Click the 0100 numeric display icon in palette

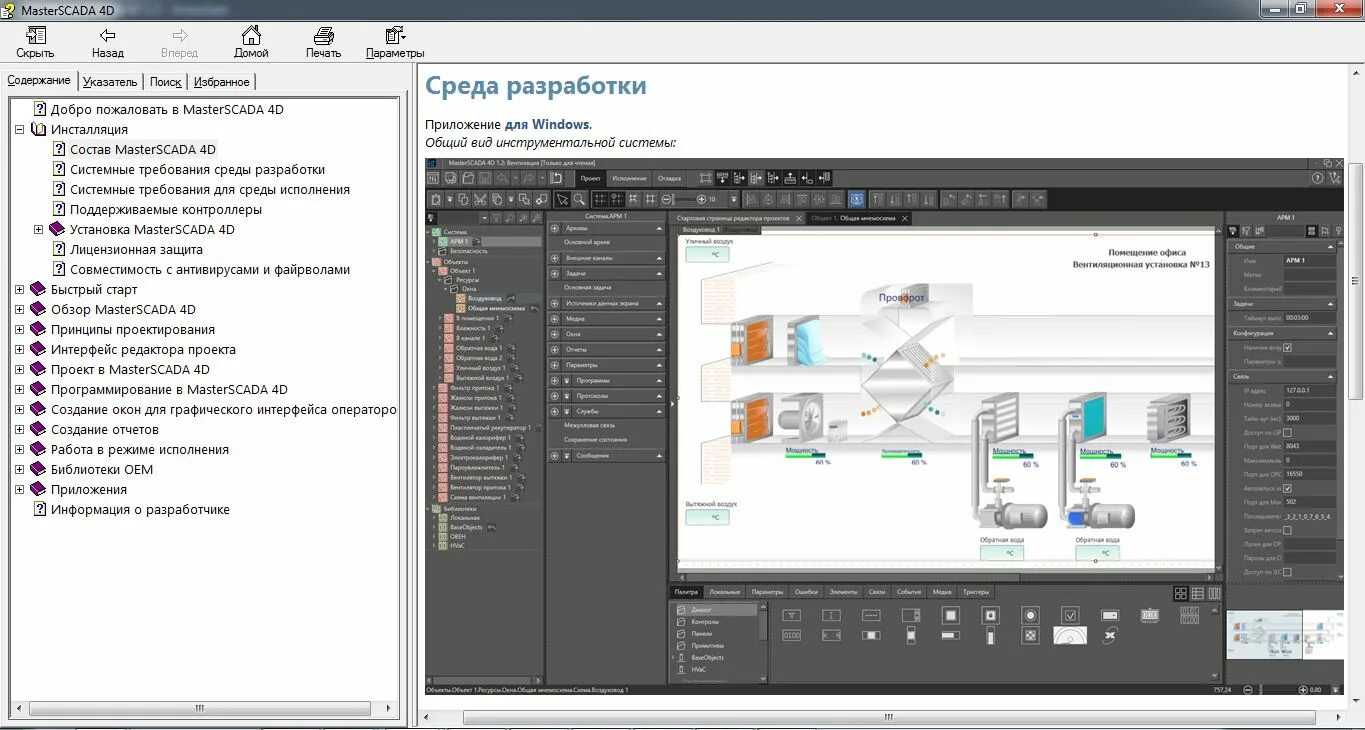point(791,635)
